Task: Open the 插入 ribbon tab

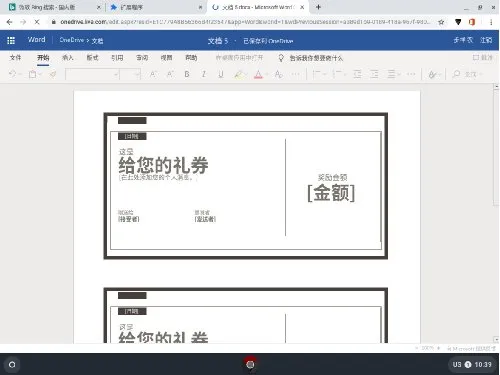Action: pyautogui.click(x=68, y=58)
